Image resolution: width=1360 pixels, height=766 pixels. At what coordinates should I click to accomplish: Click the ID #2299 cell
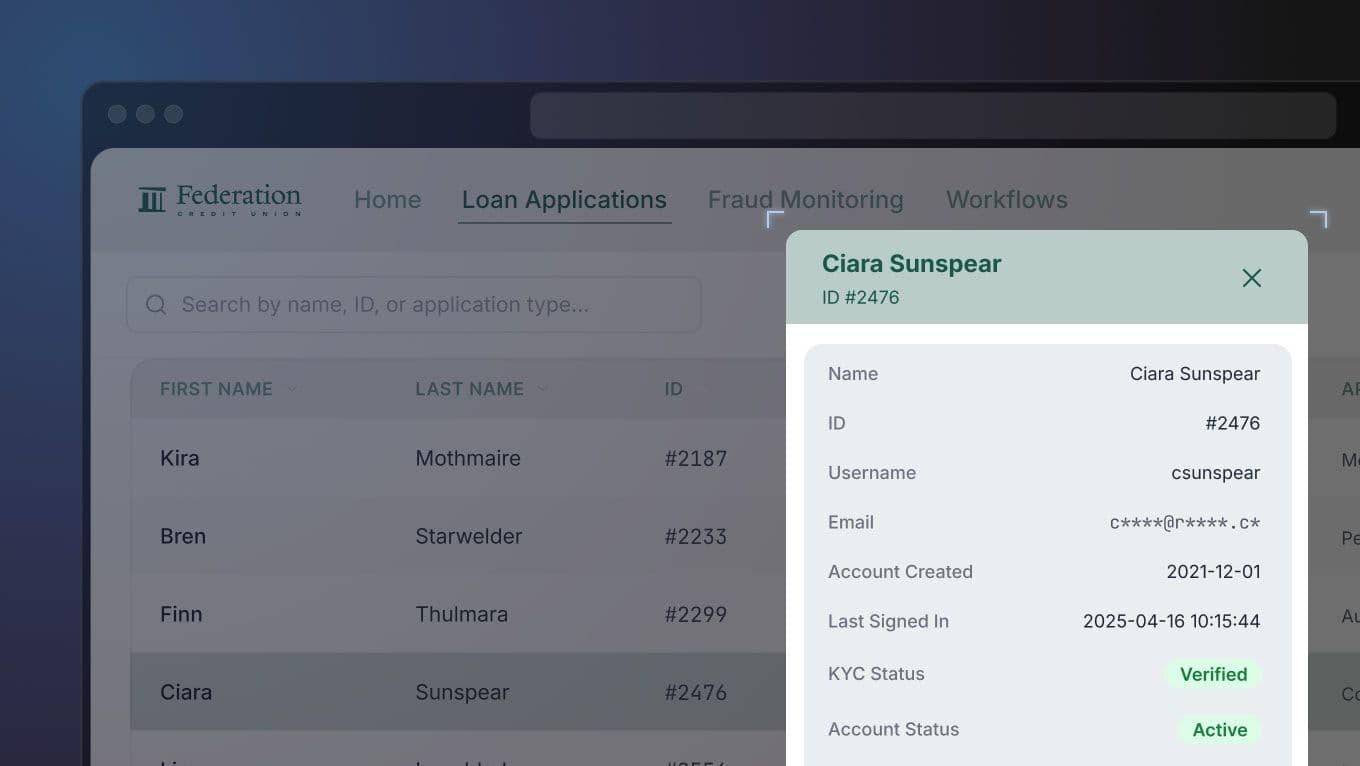click(x=696, y=614)
